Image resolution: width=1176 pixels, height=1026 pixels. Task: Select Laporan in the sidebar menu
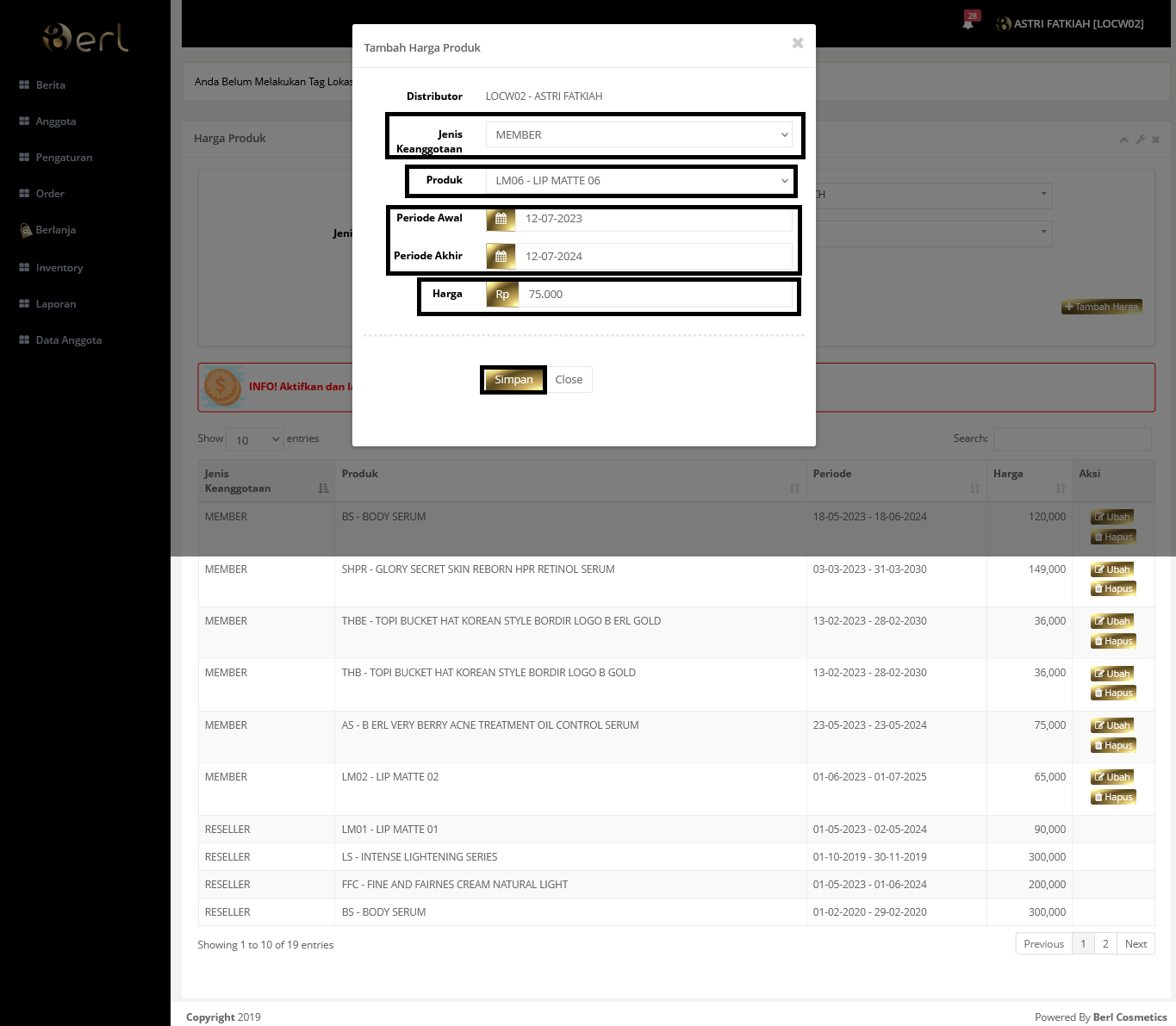pos(55,303)
